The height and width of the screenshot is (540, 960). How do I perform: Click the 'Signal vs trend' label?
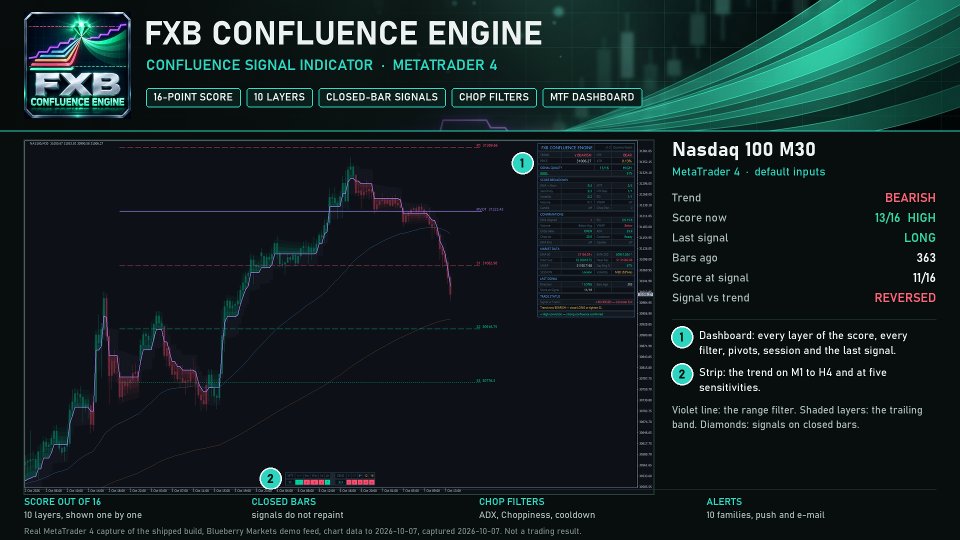tap(711, 298)
